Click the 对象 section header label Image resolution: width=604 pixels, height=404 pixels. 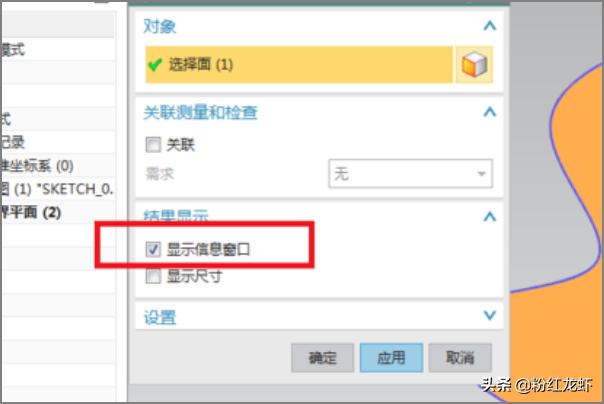click(159, 26)
